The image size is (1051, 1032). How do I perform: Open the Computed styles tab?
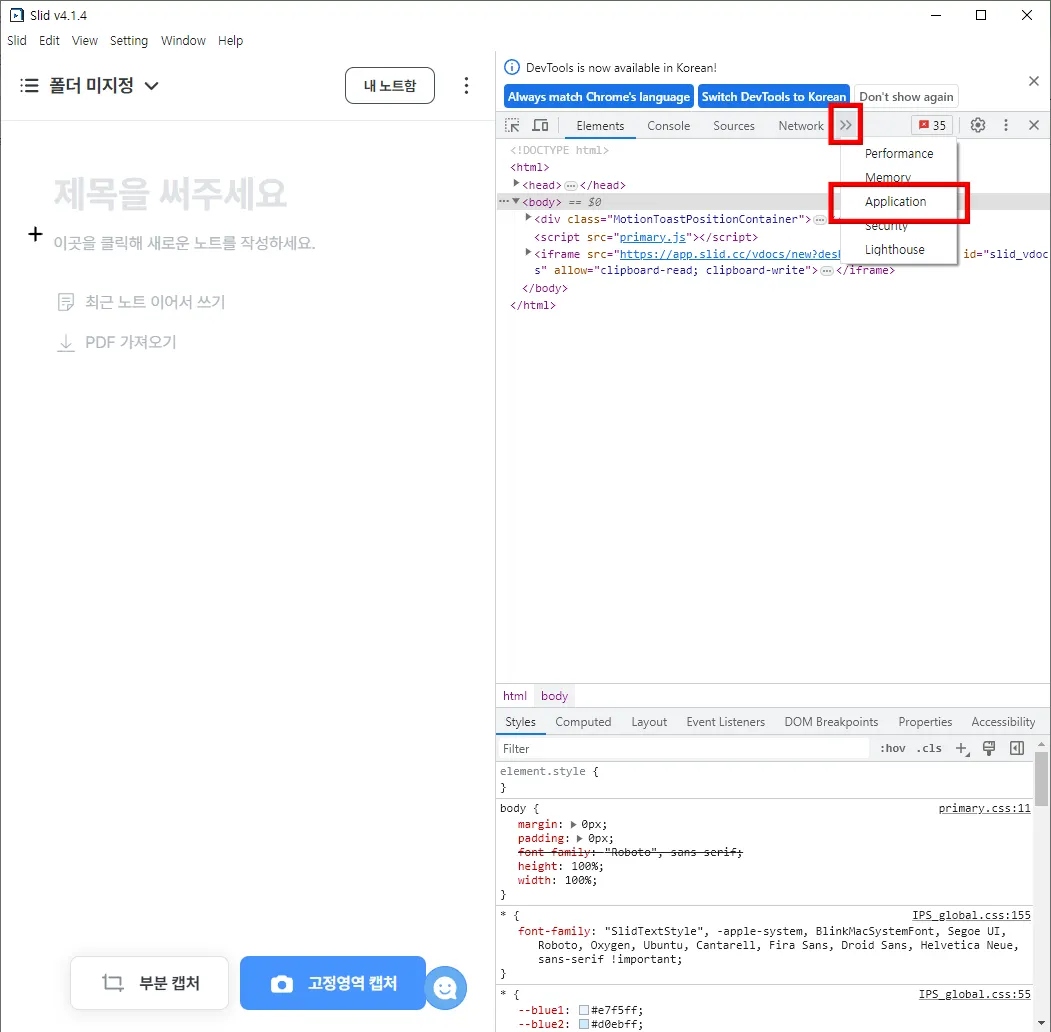click(x=583, y=722)
